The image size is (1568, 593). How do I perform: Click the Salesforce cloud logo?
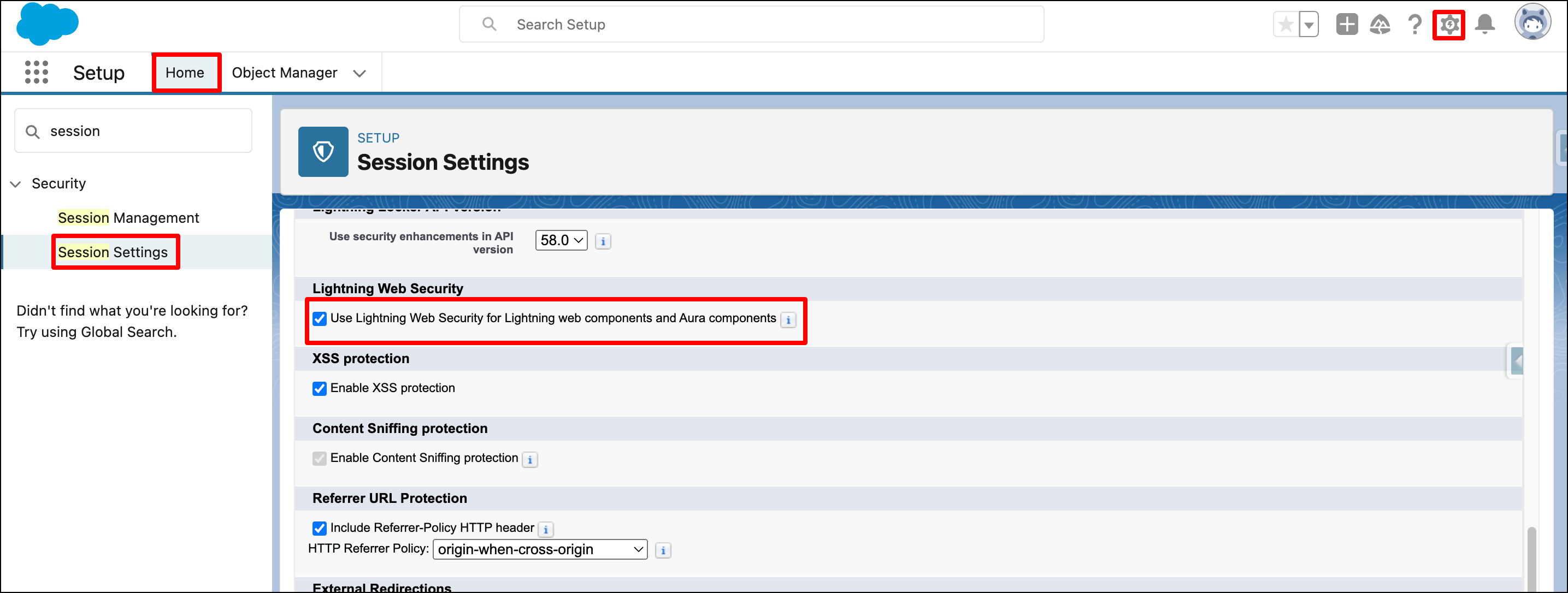point(48,25)
